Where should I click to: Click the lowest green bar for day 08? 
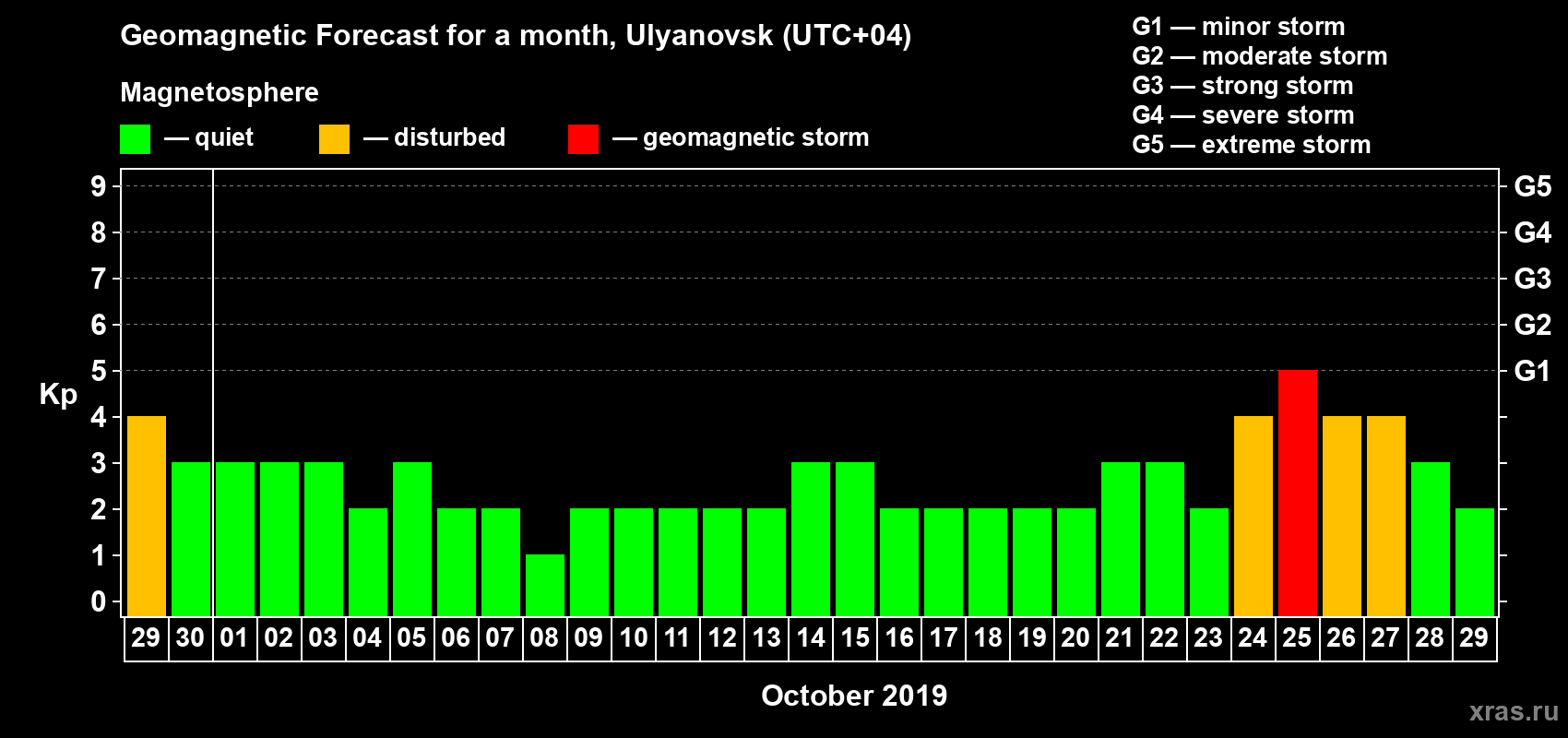pyautogui.click(x=545, y=585)
